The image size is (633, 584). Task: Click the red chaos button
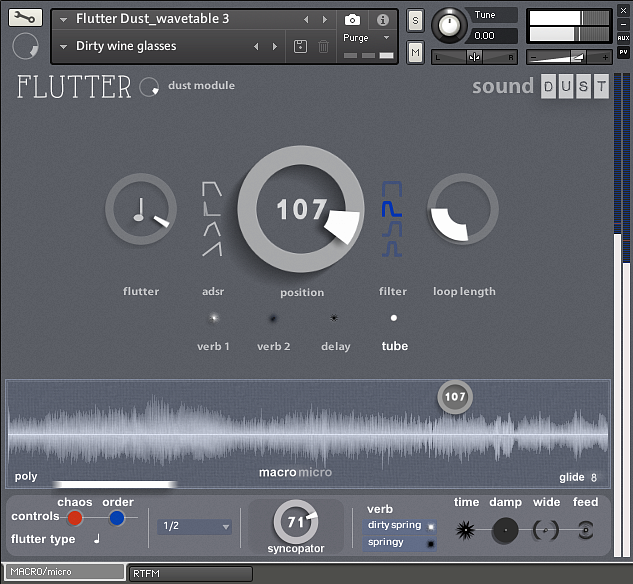pyautogui.click(x=75, y=518)
